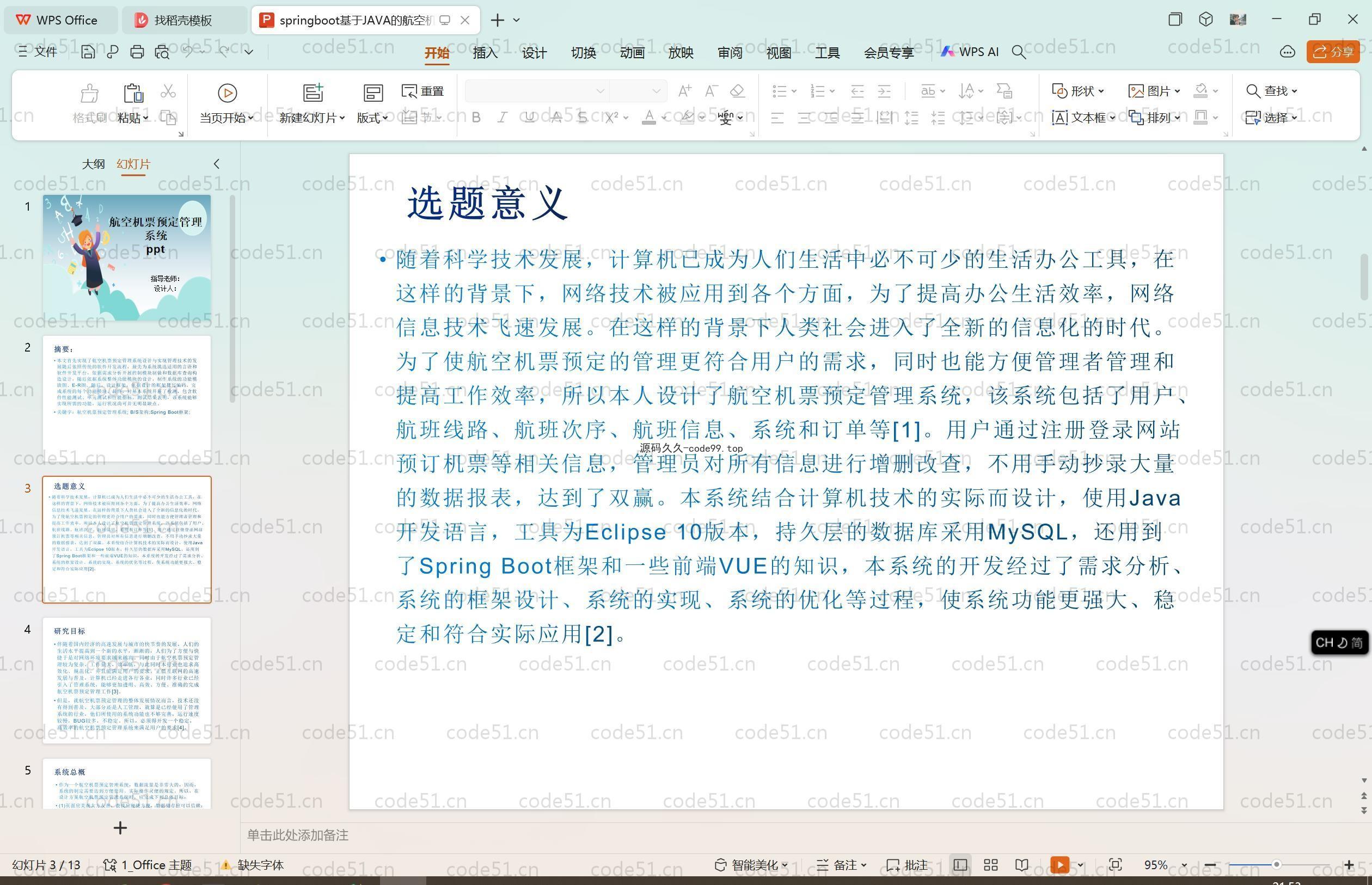Open the Animation (动画) ribbon tab
The image size is (1372, 885).
[x=632, y=53]
